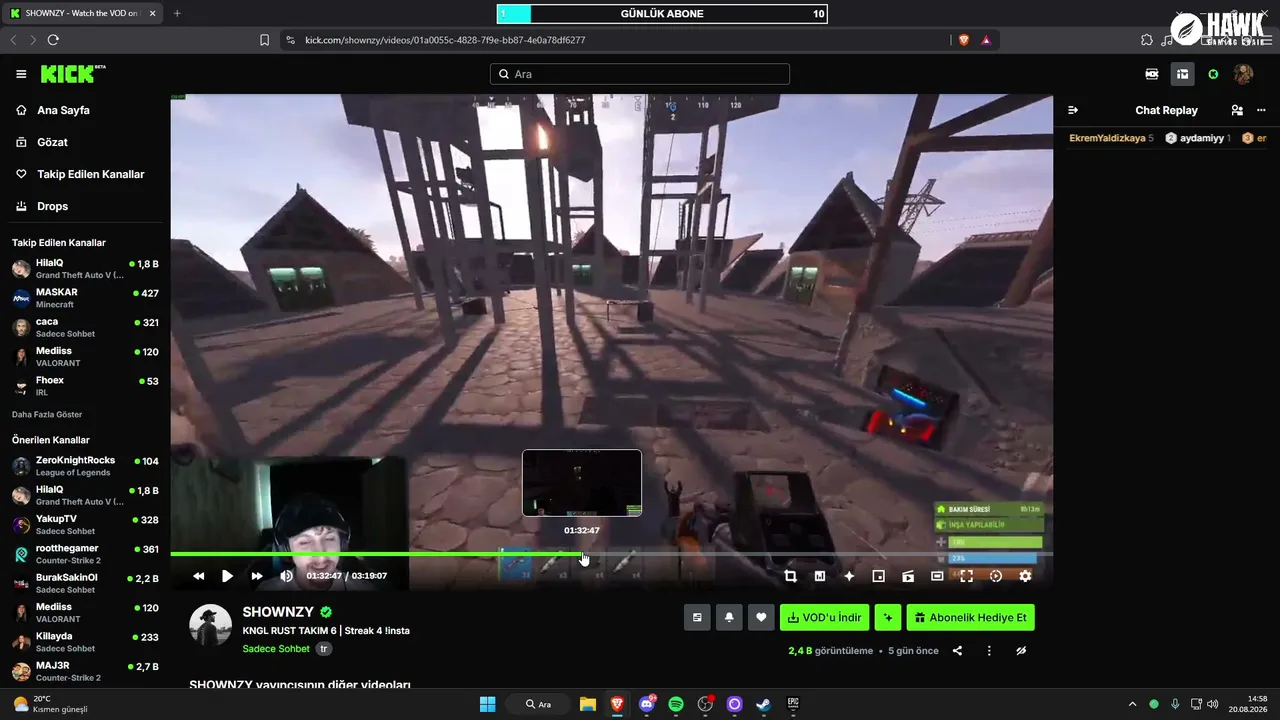Image resolution: width=1280 pixels, height=720 pixels.
Task: Open video more options menu
Action: click(989, 651)
